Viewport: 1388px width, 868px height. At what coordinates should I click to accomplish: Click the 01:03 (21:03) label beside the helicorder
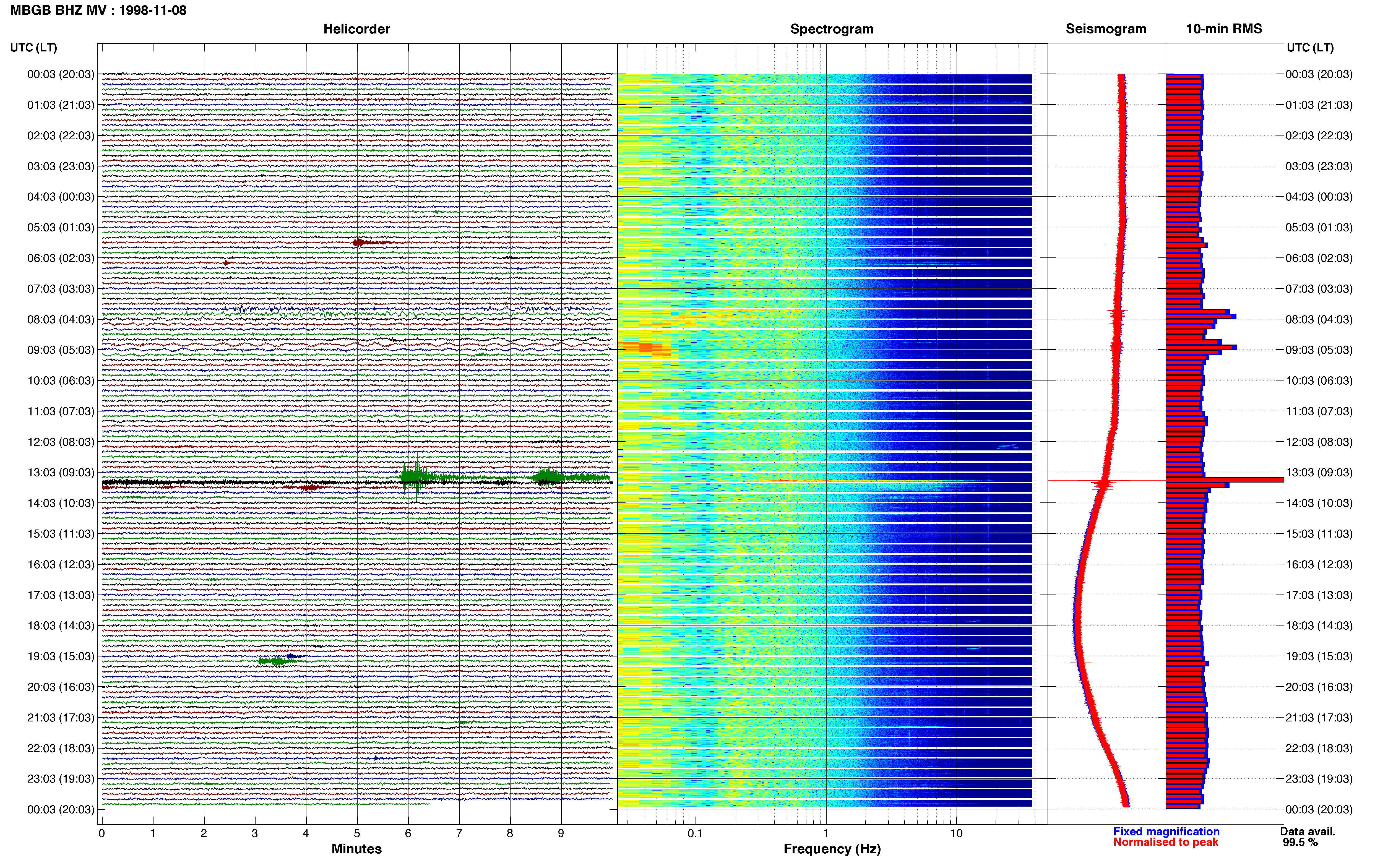click(60, 105)
